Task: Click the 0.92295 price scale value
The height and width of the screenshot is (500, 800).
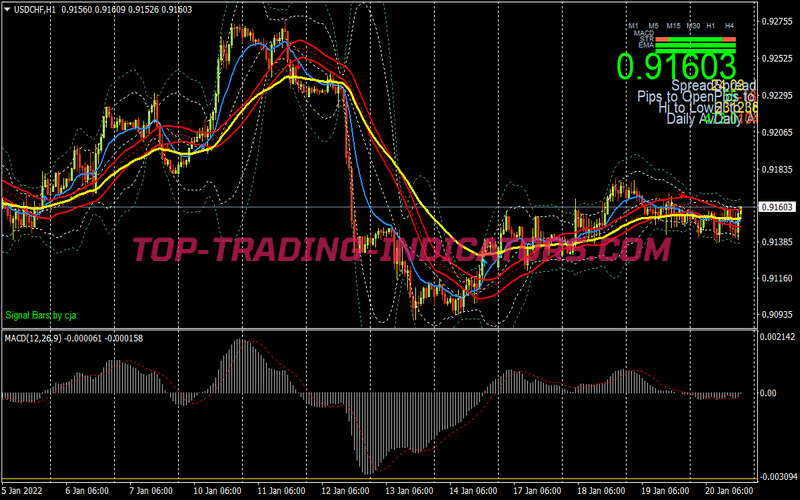Action: point(777,95)
